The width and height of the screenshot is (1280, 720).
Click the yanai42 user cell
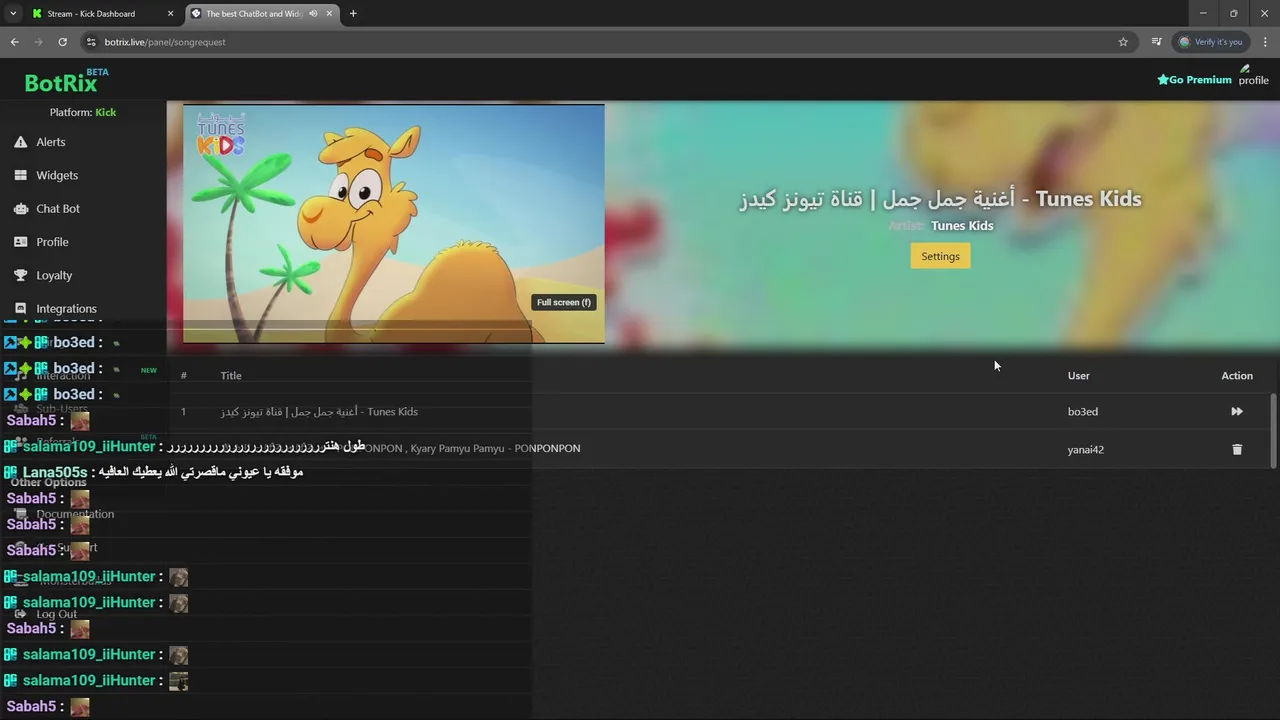pyautogui.click(x=1086, y=450)
